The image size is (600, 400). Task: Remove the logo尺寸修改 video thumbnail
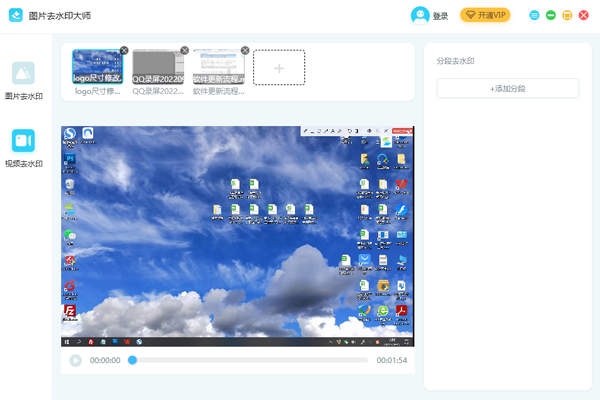coord(124,50)
